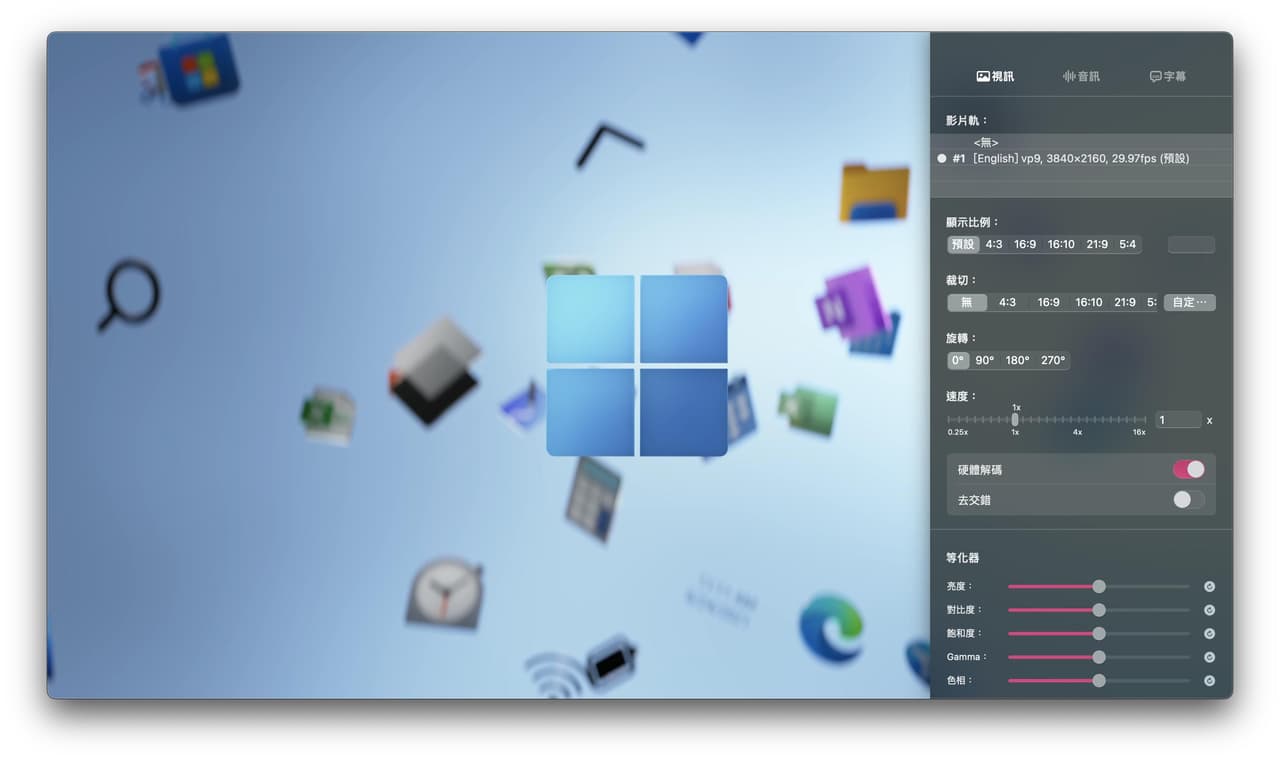The width and height of the screenshot is (1280, 761).
Task: Set 裁切 crop to 16:9
Action: [x=1048, y=302]
